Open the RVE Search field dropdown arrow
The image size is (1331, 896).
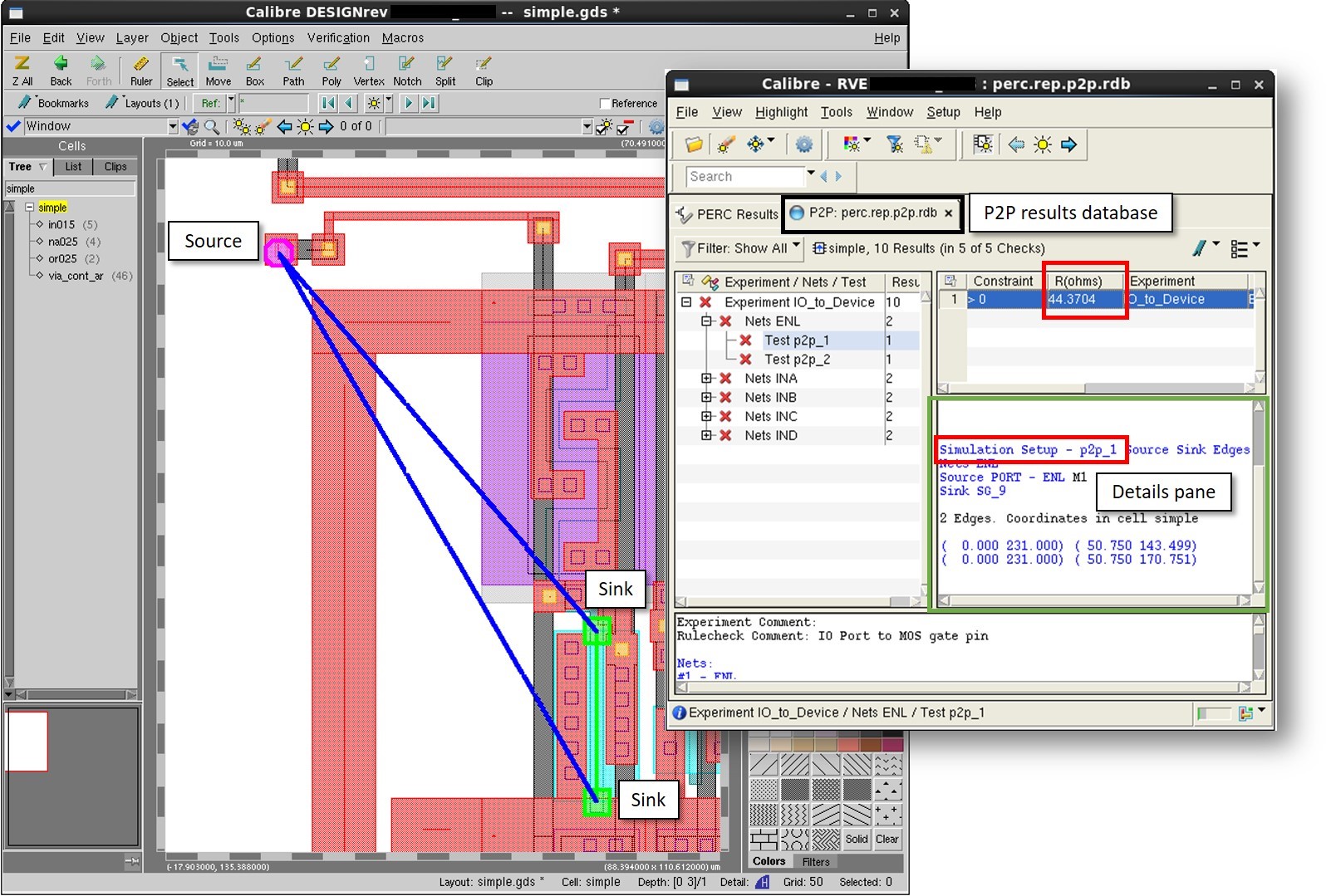click(811, 175)
